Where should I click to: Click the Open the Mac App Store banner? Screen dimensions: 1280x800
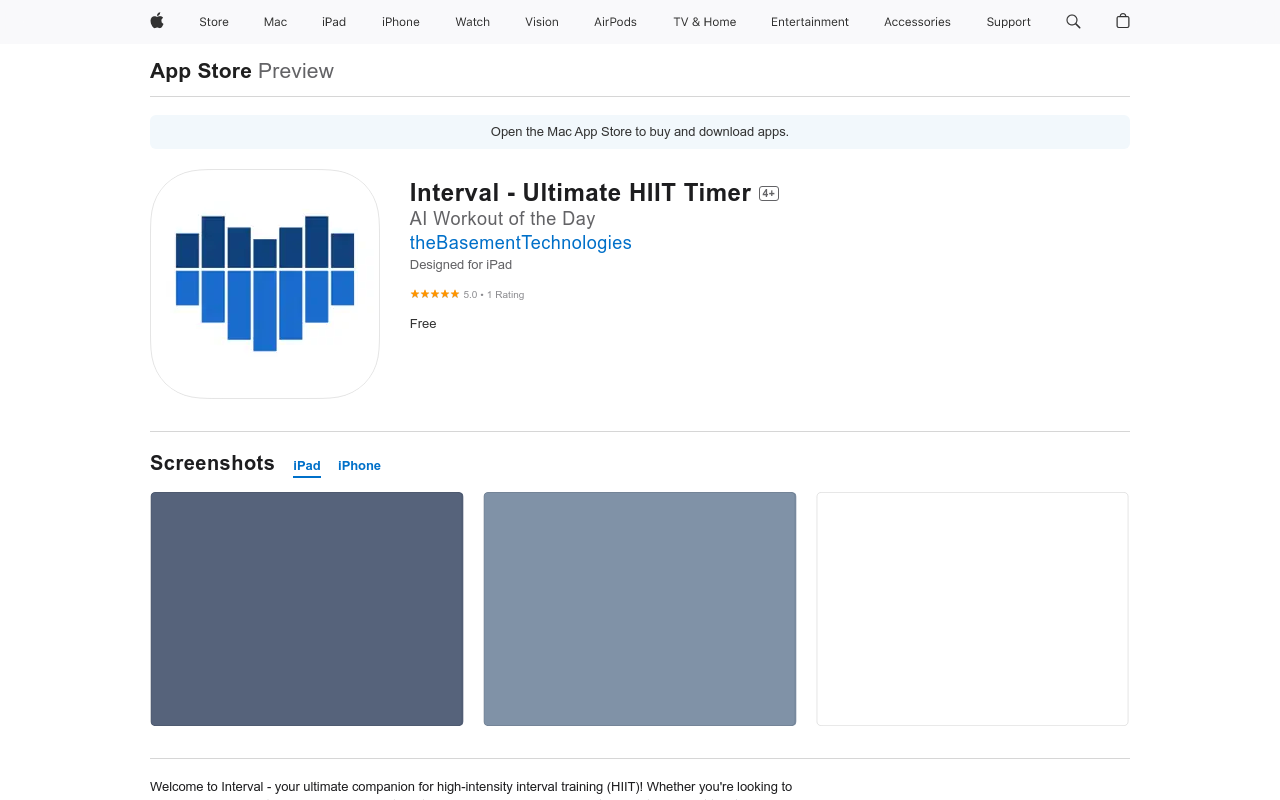tap(640, 132)
